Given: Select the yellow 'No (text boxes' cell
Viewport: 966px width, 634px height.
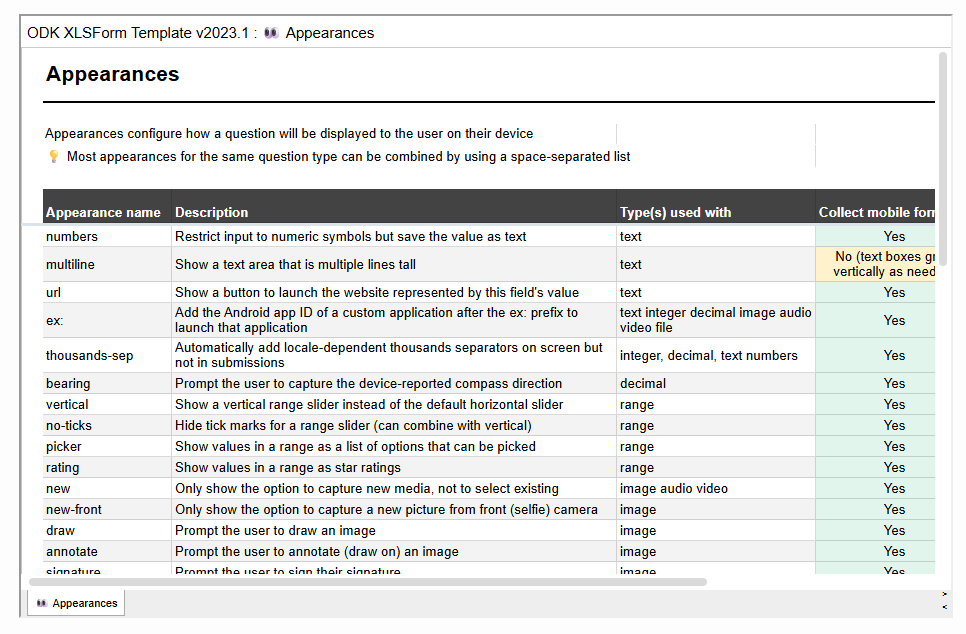Looking at the screenshot, I should 876,264.
